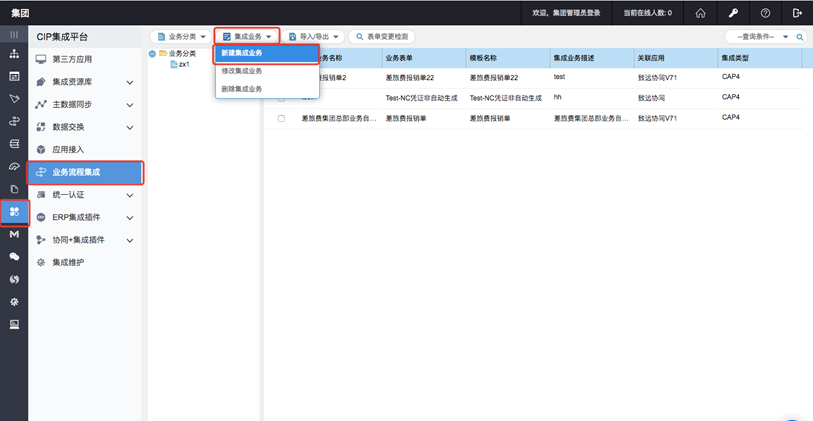Click the file icon beside zx1
This screenshot has height=421, width=813.
tap(174, 64)
